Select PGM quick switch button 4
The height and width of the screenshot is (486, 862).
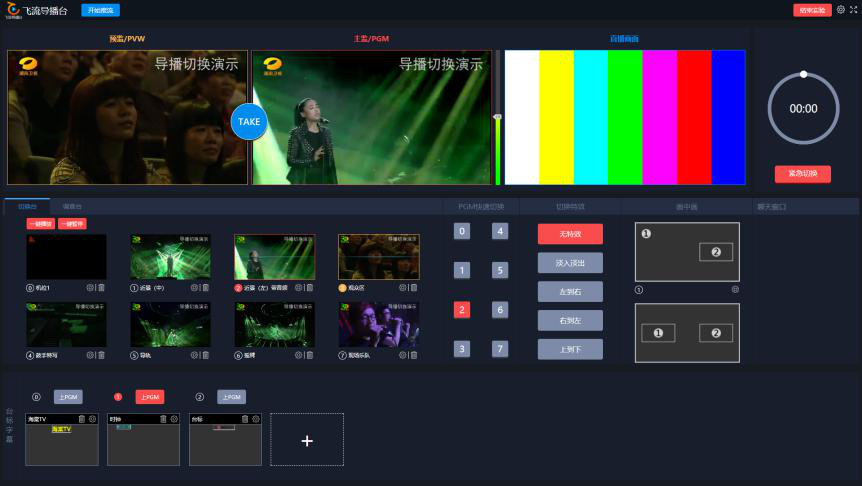500,231
